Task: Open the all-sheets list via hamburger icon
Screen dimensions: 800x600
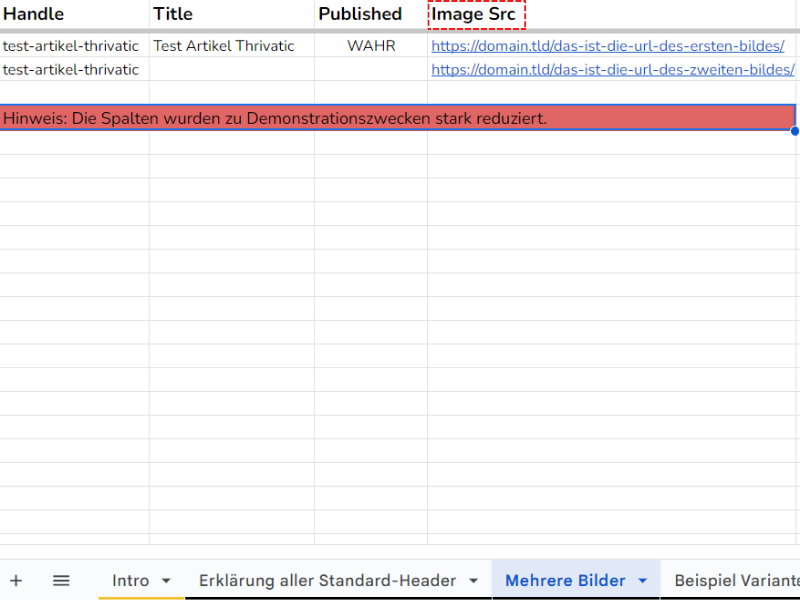Action: [x=61, y=580]
